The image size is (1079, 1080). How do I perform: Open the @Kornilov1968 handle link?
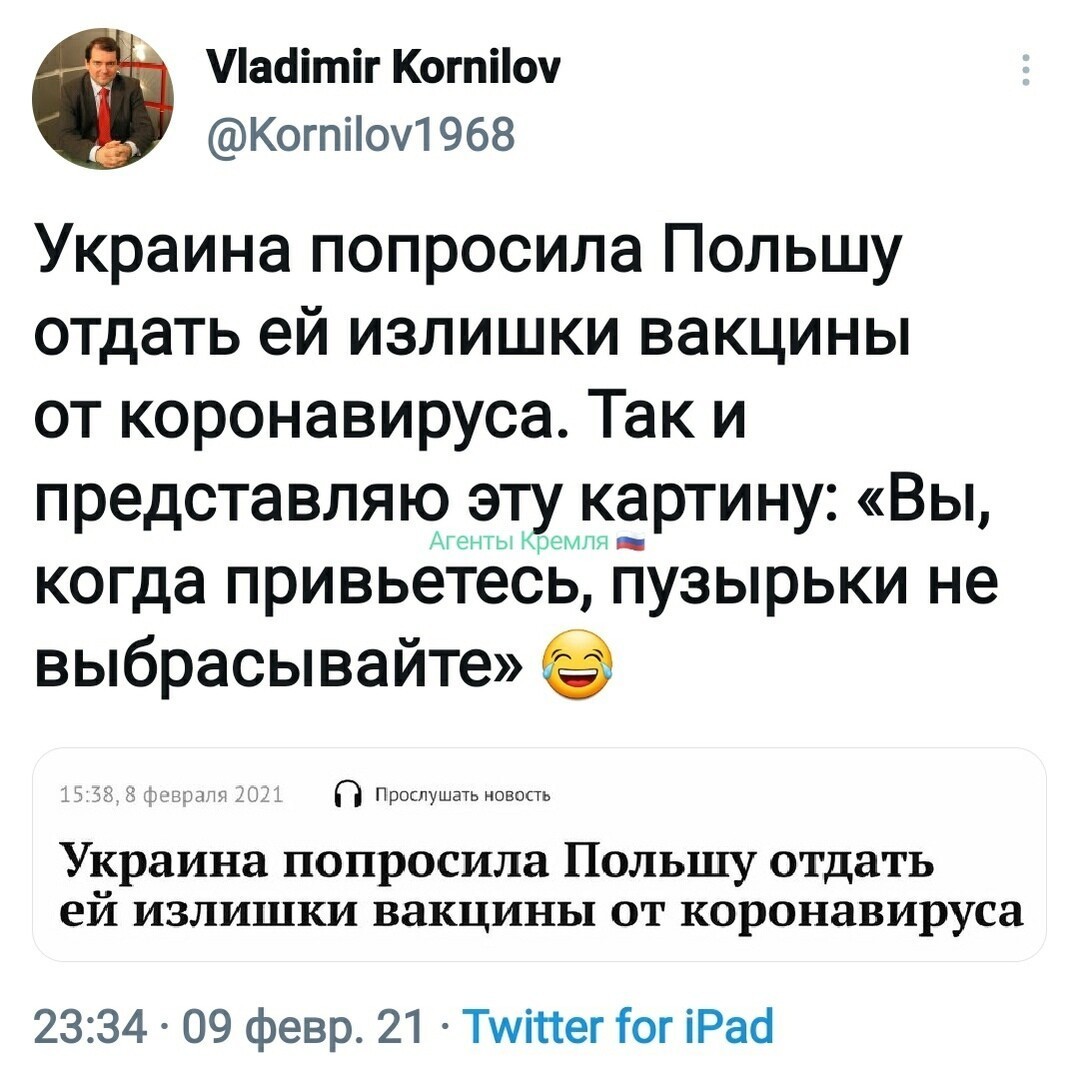pyautogui.click(x=361, y=134)
